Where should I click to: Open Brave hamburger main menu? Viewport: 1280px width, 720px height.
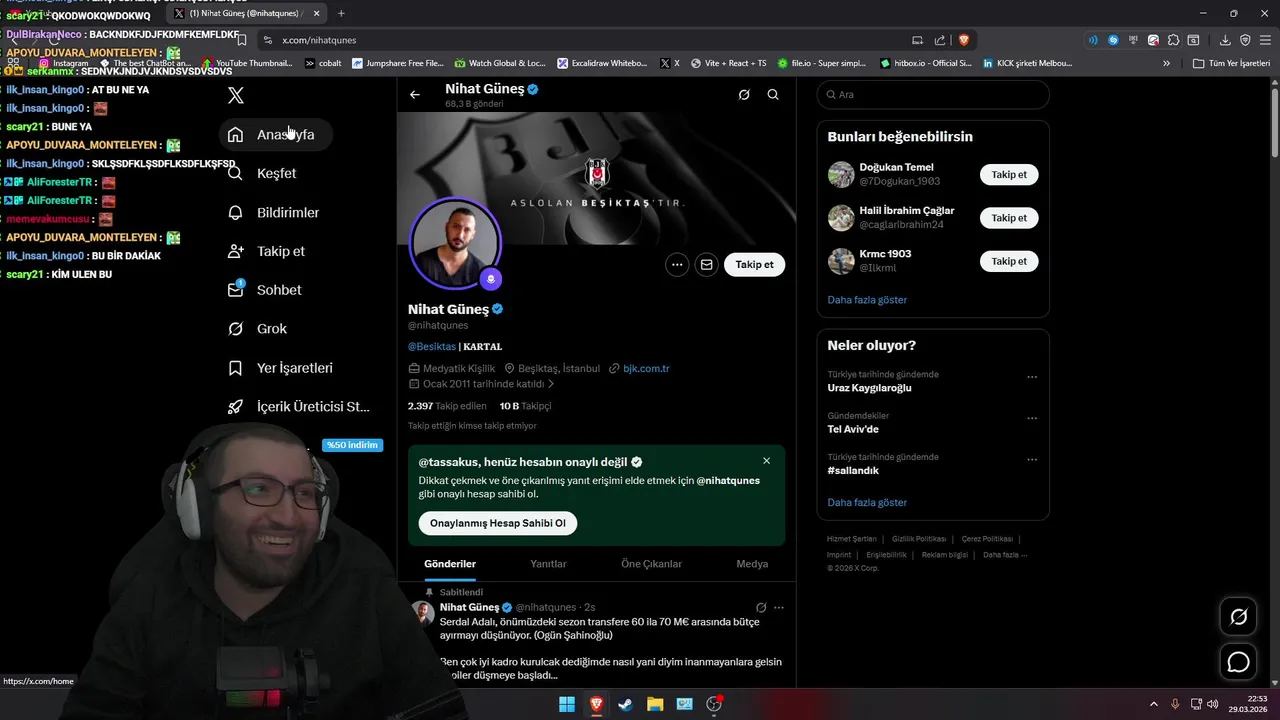(x=1265, y=40)
